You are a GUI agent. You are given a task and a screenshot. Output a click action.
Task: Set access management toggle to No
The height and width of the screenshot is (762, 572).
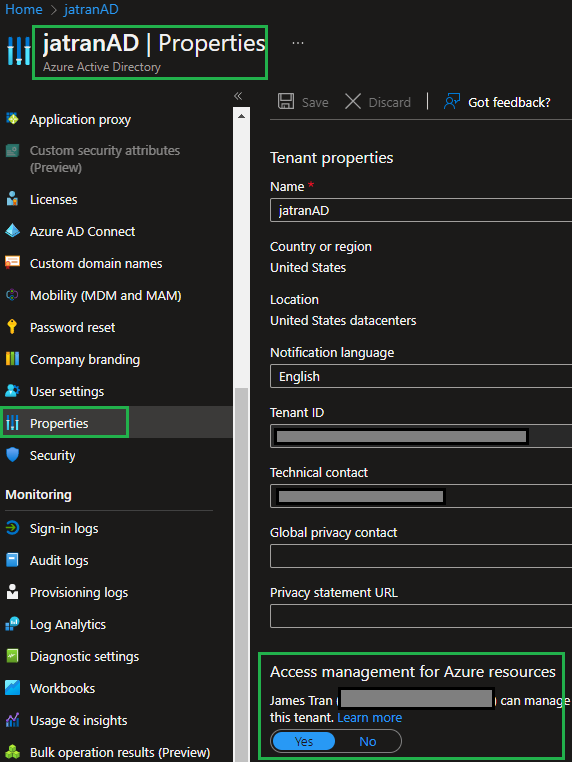368,741
